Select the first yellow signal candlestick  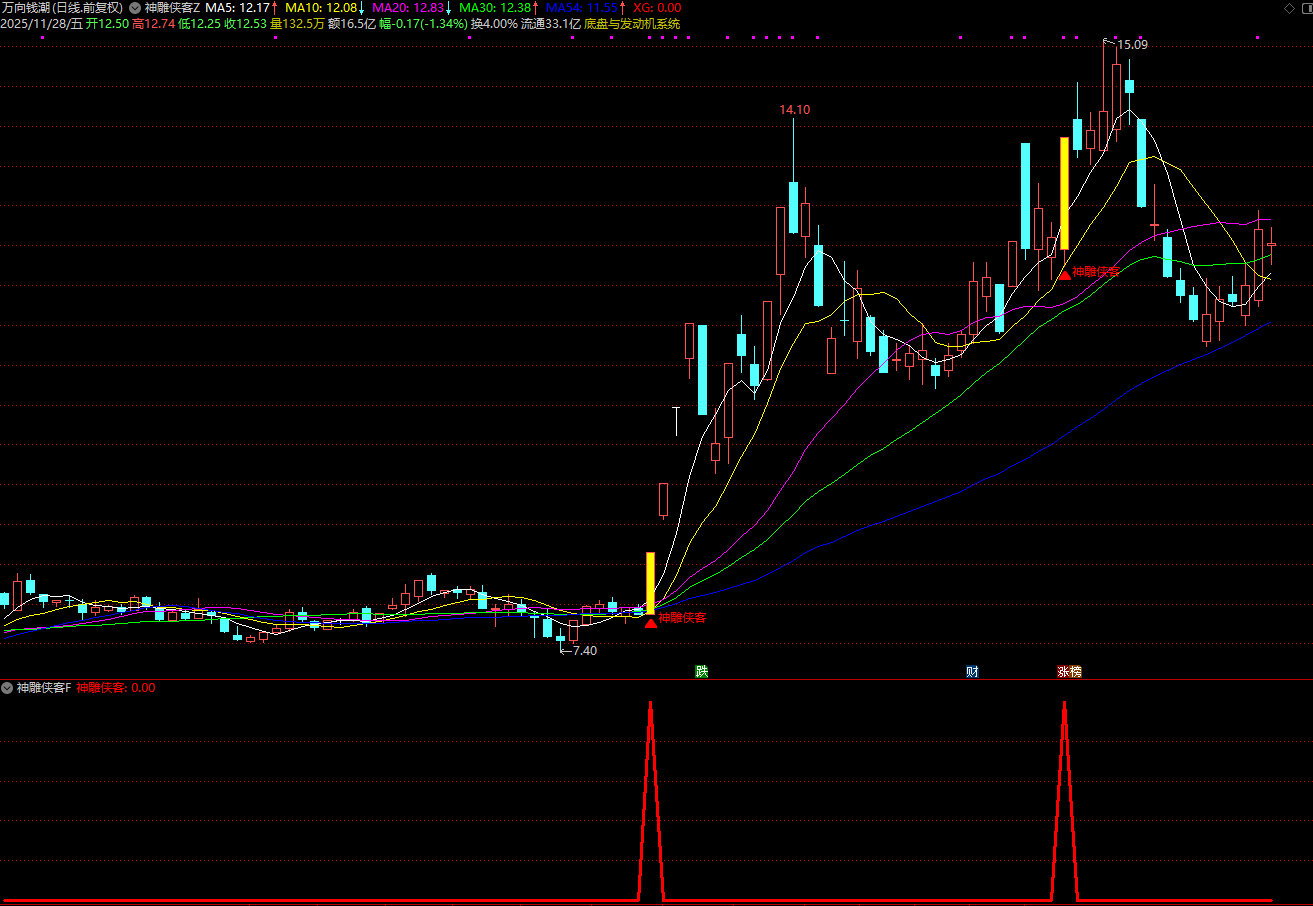pyautogui.click(x=650, y=582)
